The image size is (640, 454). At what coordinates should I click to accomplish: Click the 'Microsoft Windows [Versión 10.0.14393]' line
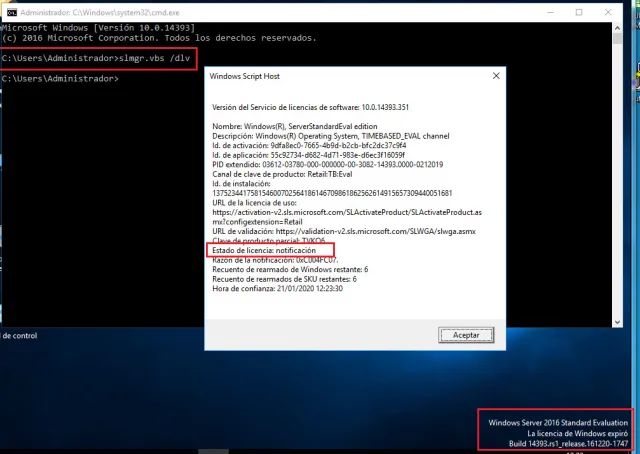98,28
